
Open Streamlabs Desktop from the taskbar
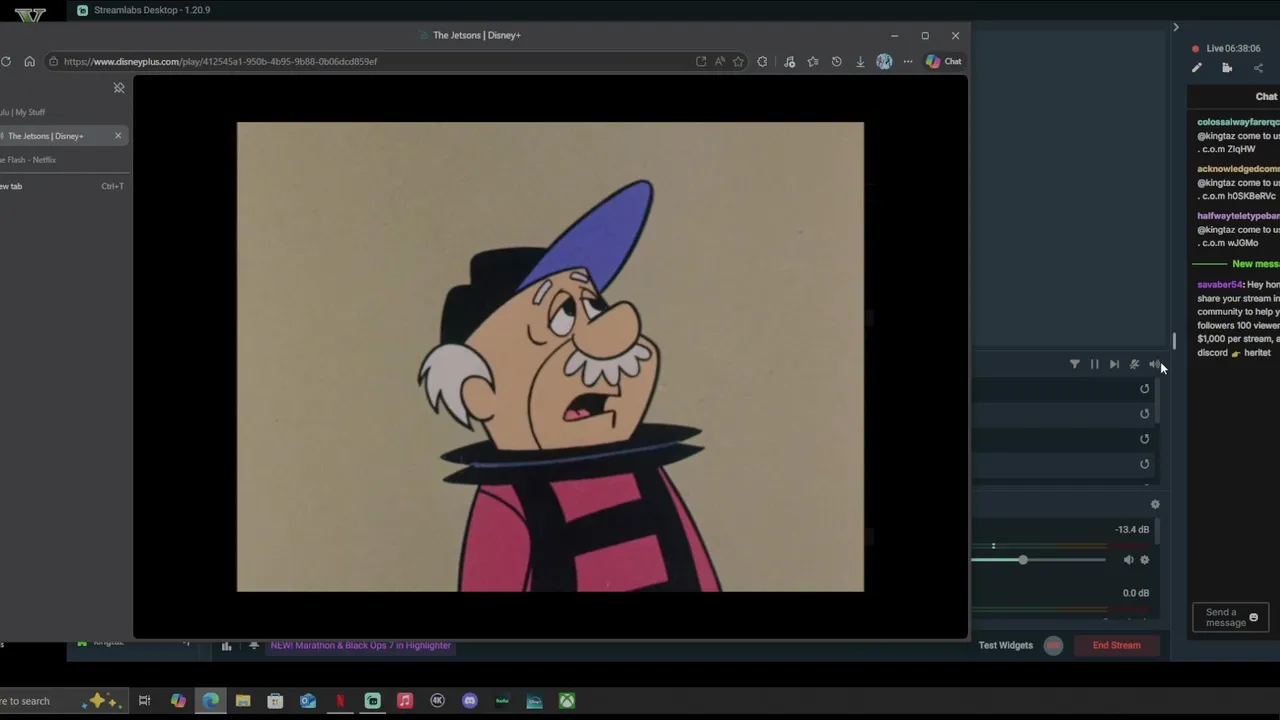pyautogui.click(x=372, y=701)
